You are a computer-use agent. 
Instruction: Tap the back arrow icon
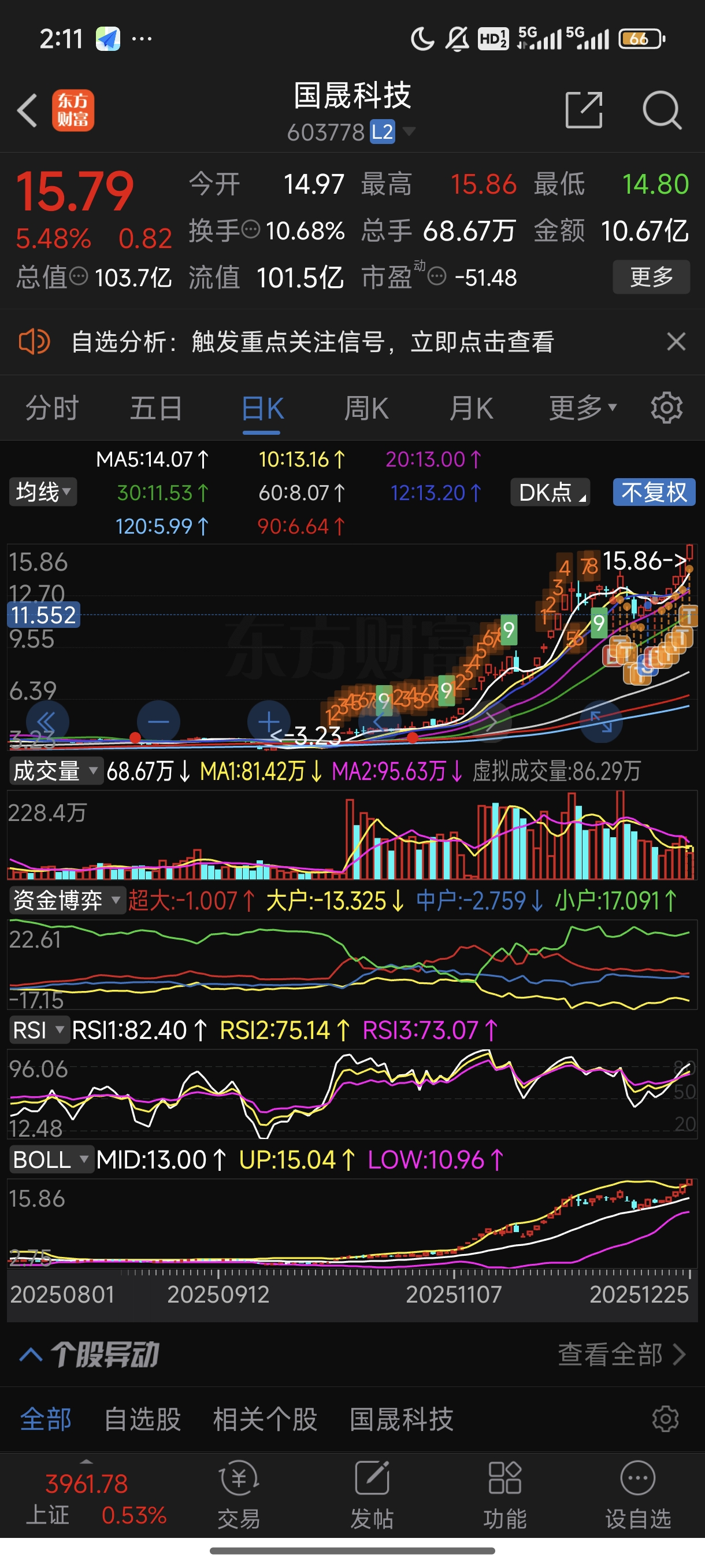click(27, 110)
